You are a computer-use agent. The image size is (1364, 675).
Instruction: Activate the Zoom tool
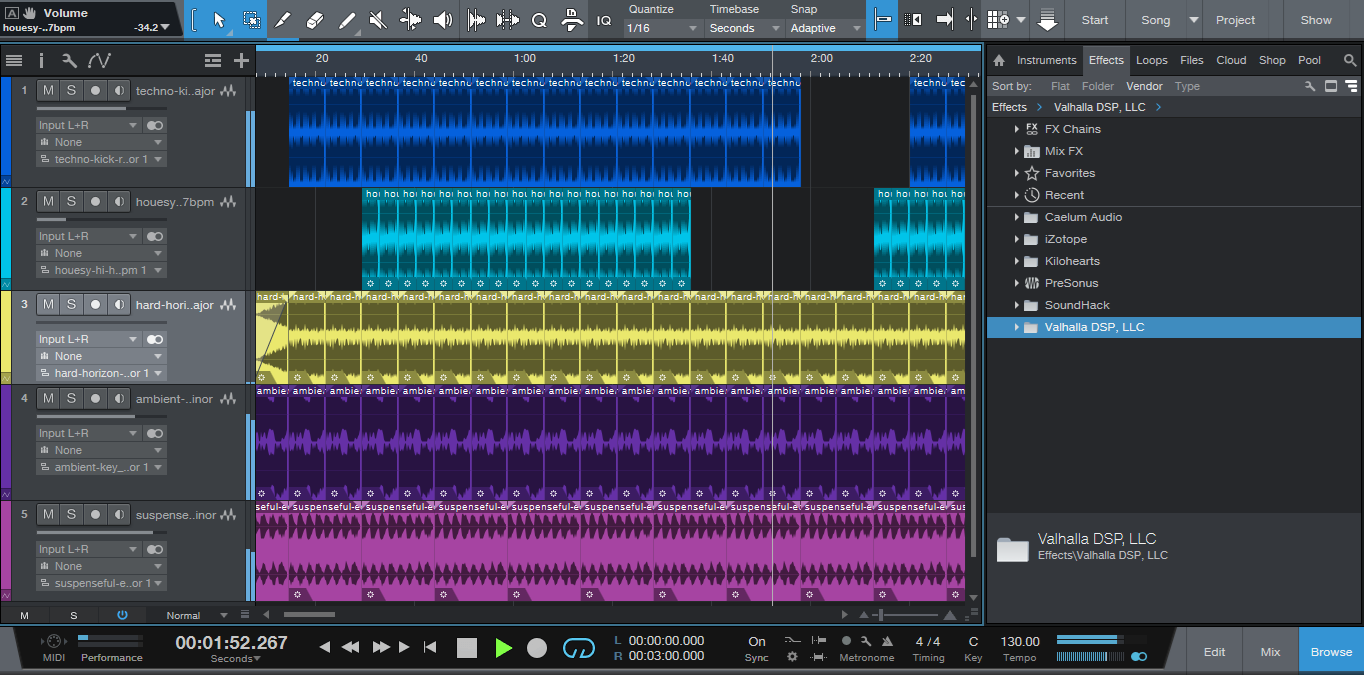click(x=540, y=20)
